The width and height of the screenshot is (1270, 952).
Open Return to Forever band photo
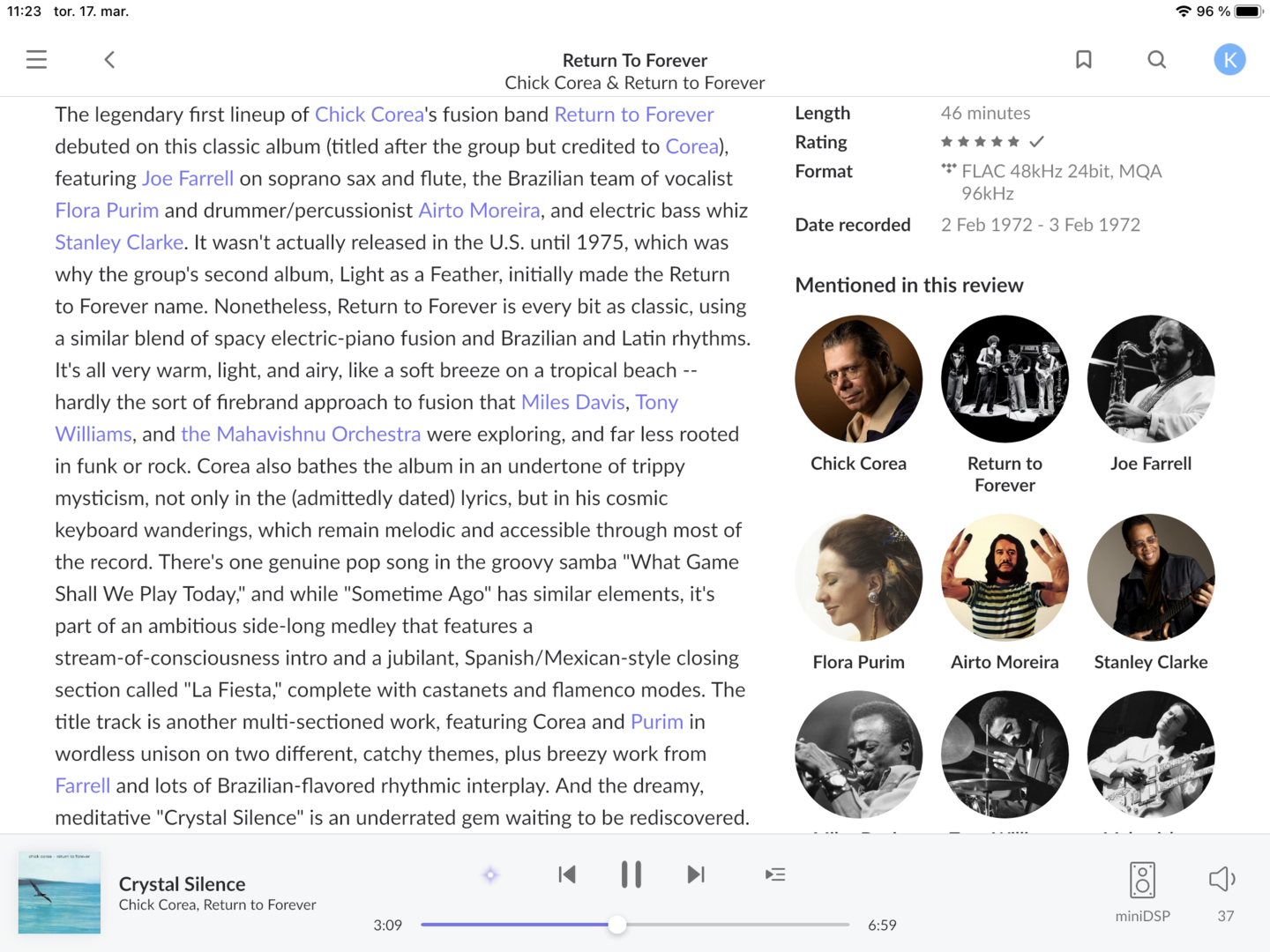[1005, 379]
